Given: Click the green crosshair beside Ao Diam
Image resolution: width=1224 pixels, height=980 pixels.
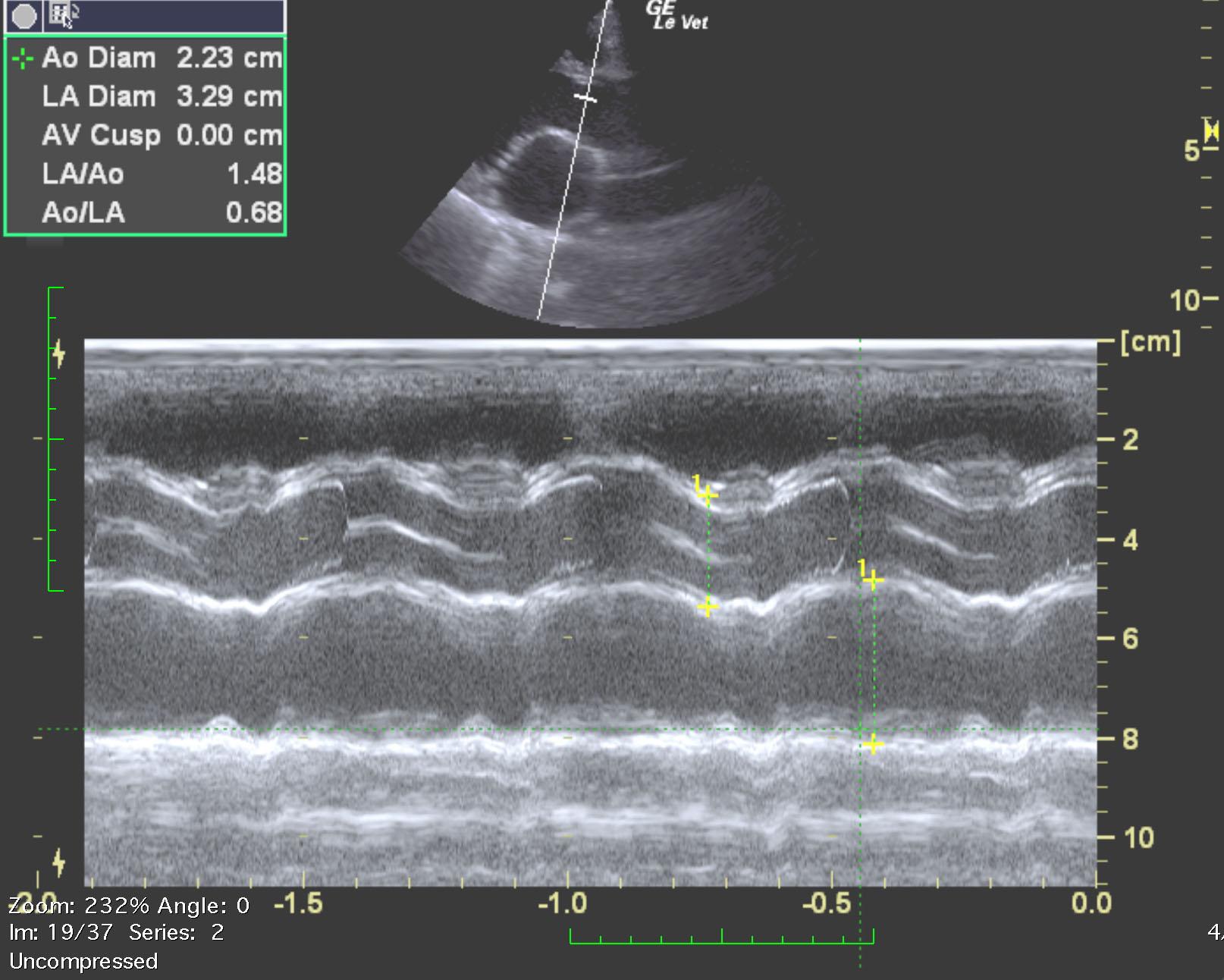Looking at the screenshot, I should point(24,58).
